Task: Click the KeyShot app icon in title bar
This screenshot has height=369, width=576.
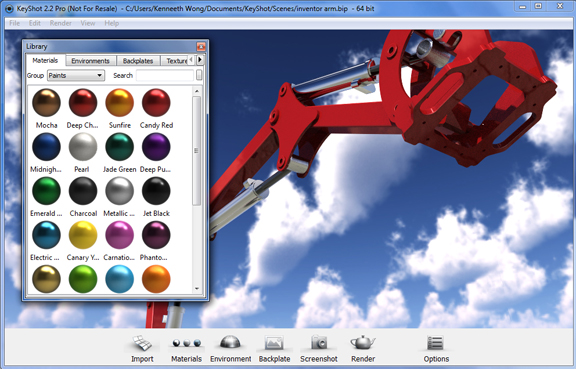Action: (x=10, y=8)
